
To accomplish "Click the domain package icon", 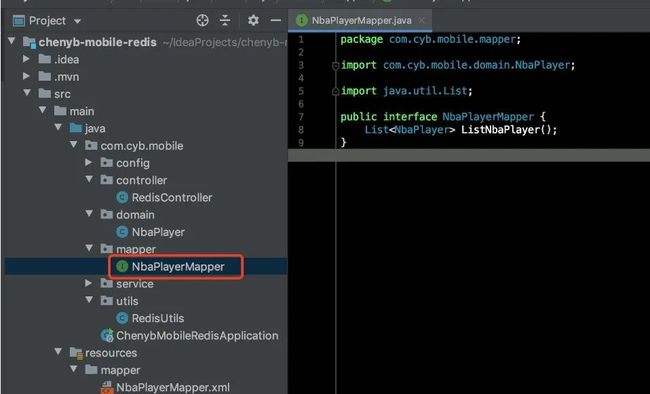I will tap(107, 214).
